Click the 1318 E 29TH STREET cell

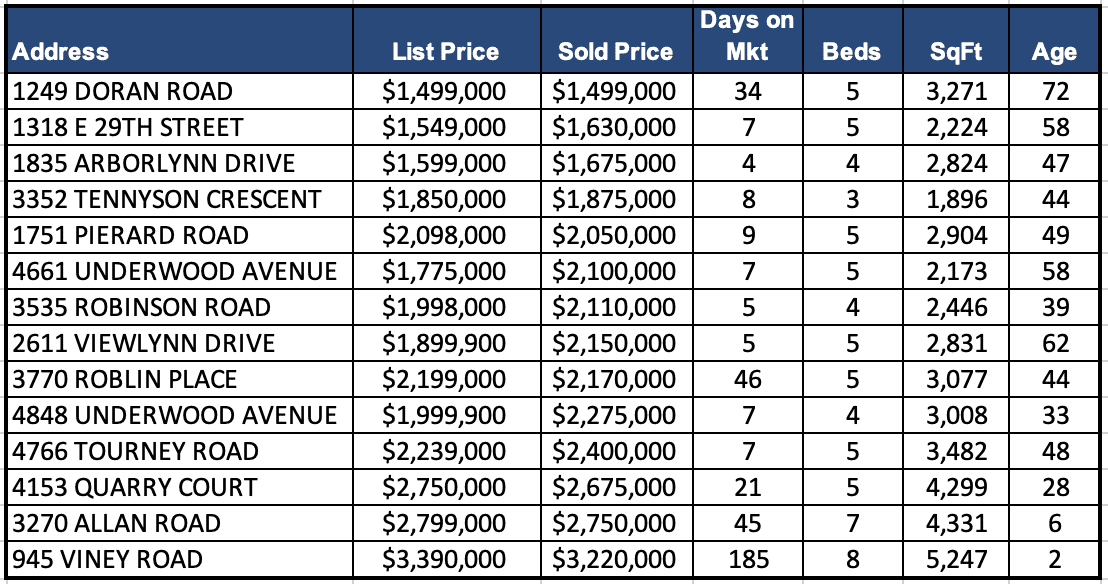point(128,128)
